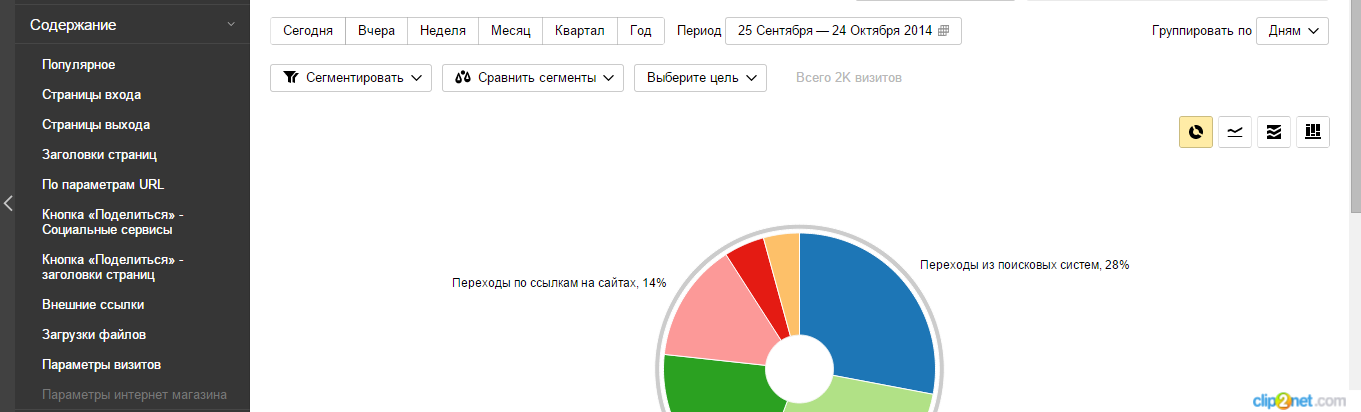Open the Страницы выхода report

[96, 125]
